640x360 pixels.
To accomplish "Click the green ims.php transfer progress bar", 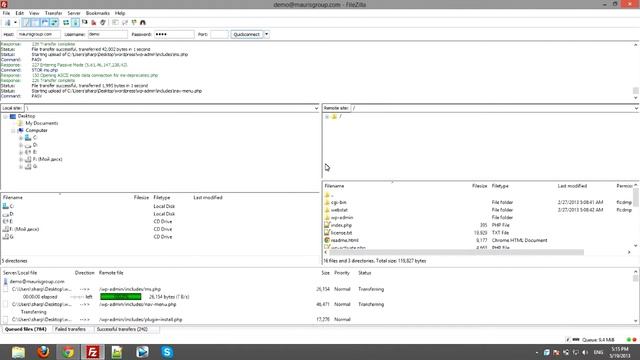I will pyautogui.click(x=121, y=297).
